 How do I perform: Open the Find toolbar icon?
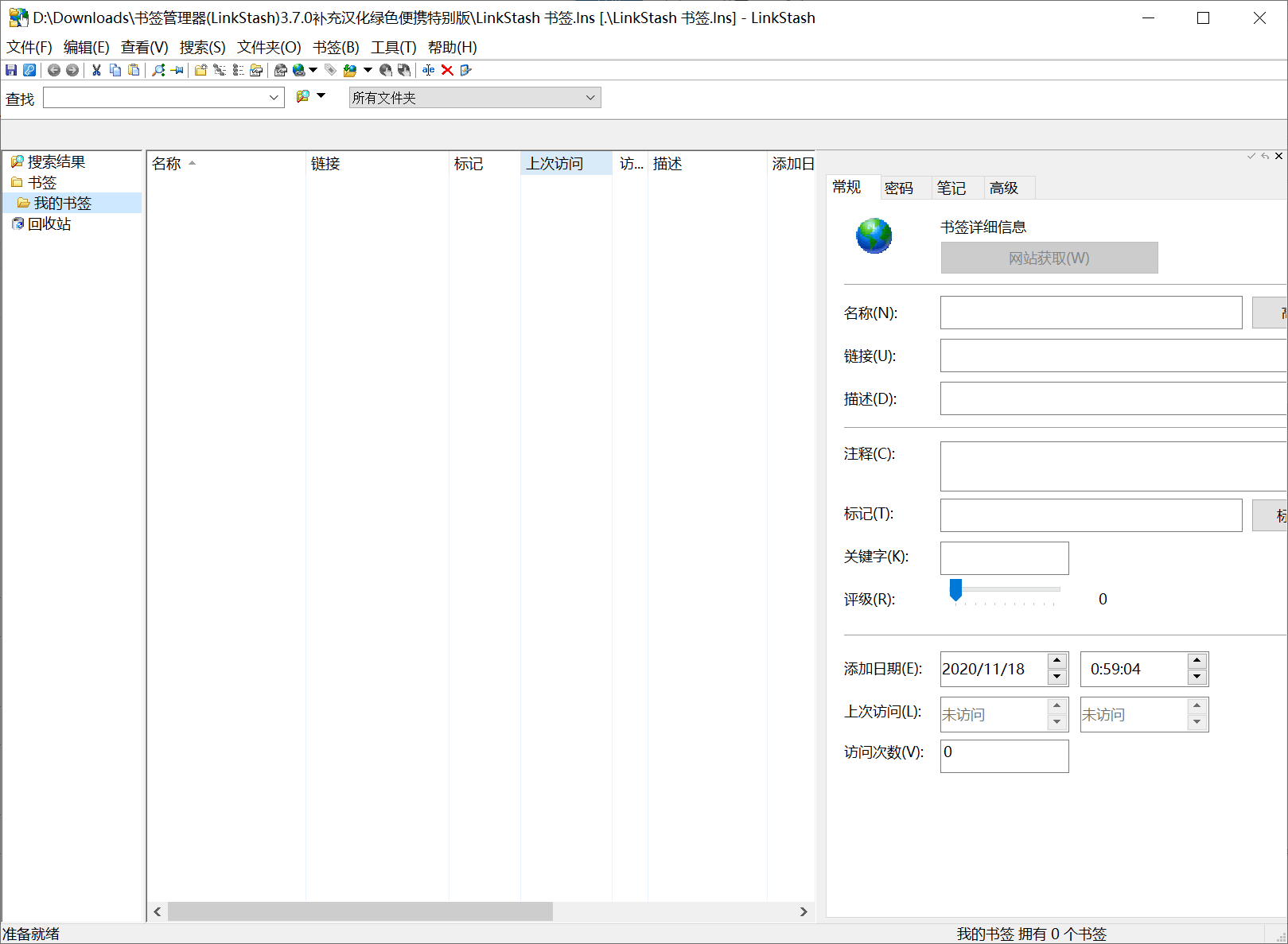pyautogui.click(x=158, y=70)
